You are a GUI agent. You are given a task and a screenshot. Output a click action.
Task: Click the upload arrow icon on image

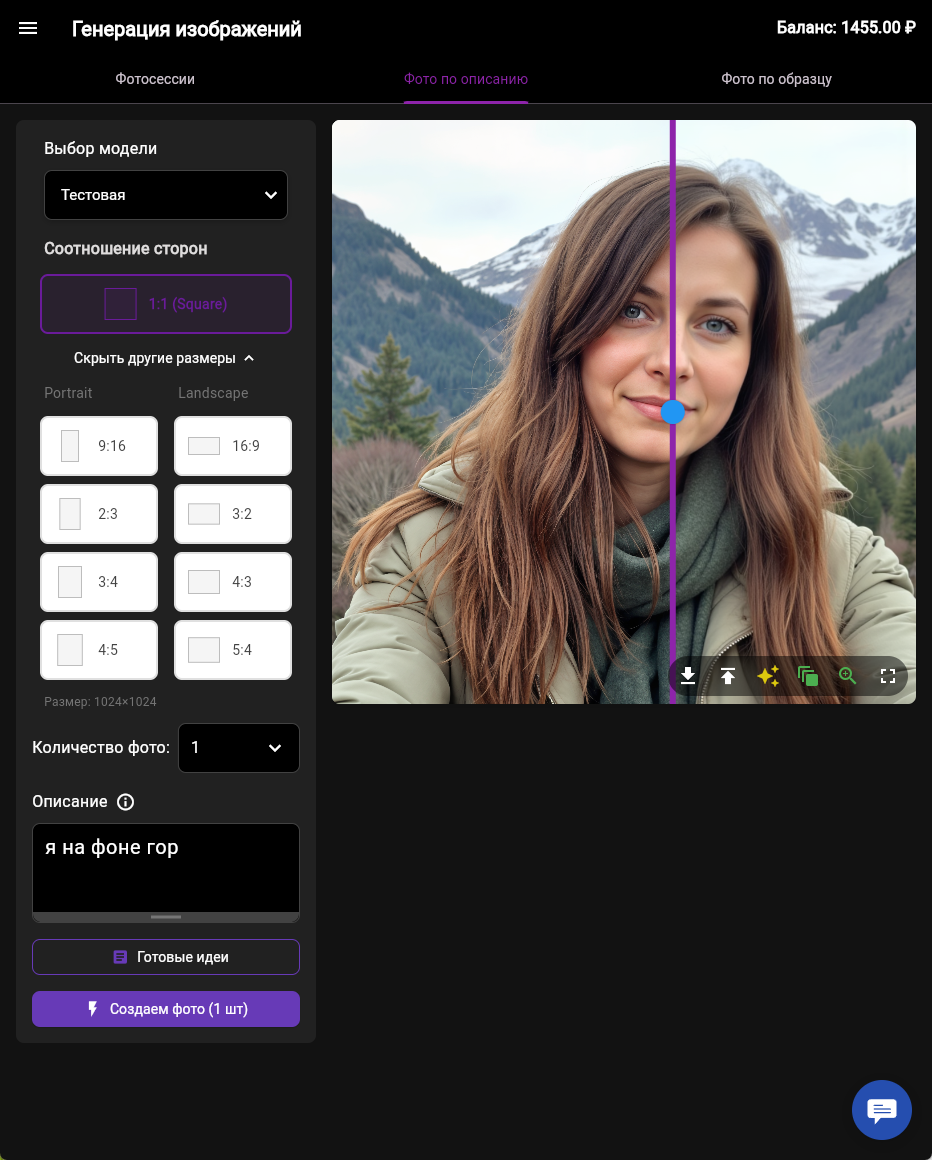coord(728,676)
